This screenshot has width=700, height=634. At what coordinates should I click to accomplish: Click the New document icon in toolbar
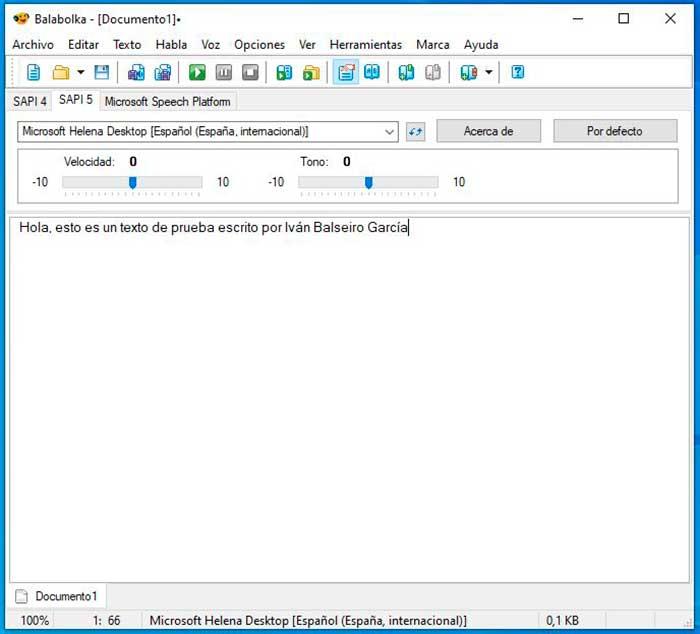pyautogui.click(x=33, y=72)
